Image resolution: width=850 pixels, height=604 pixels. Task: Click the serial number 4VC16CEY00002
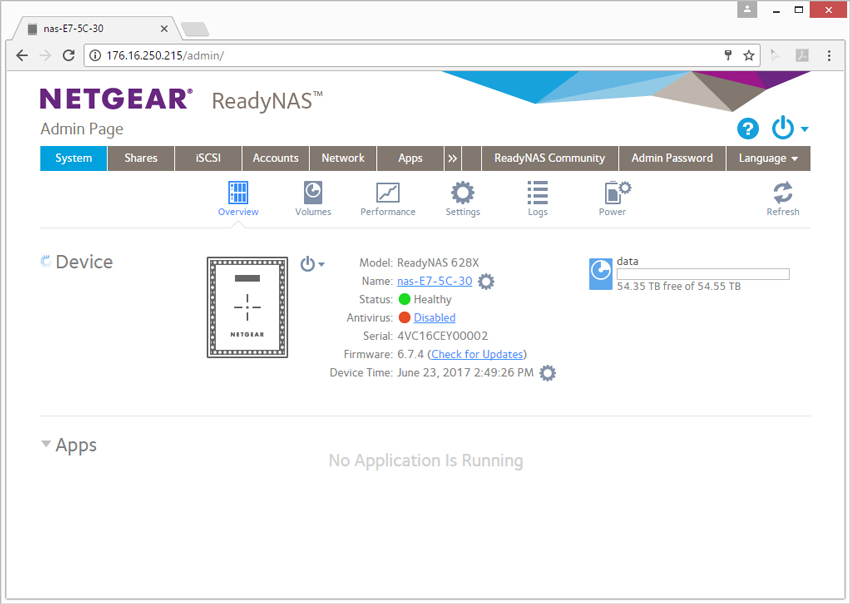[442, 336]
